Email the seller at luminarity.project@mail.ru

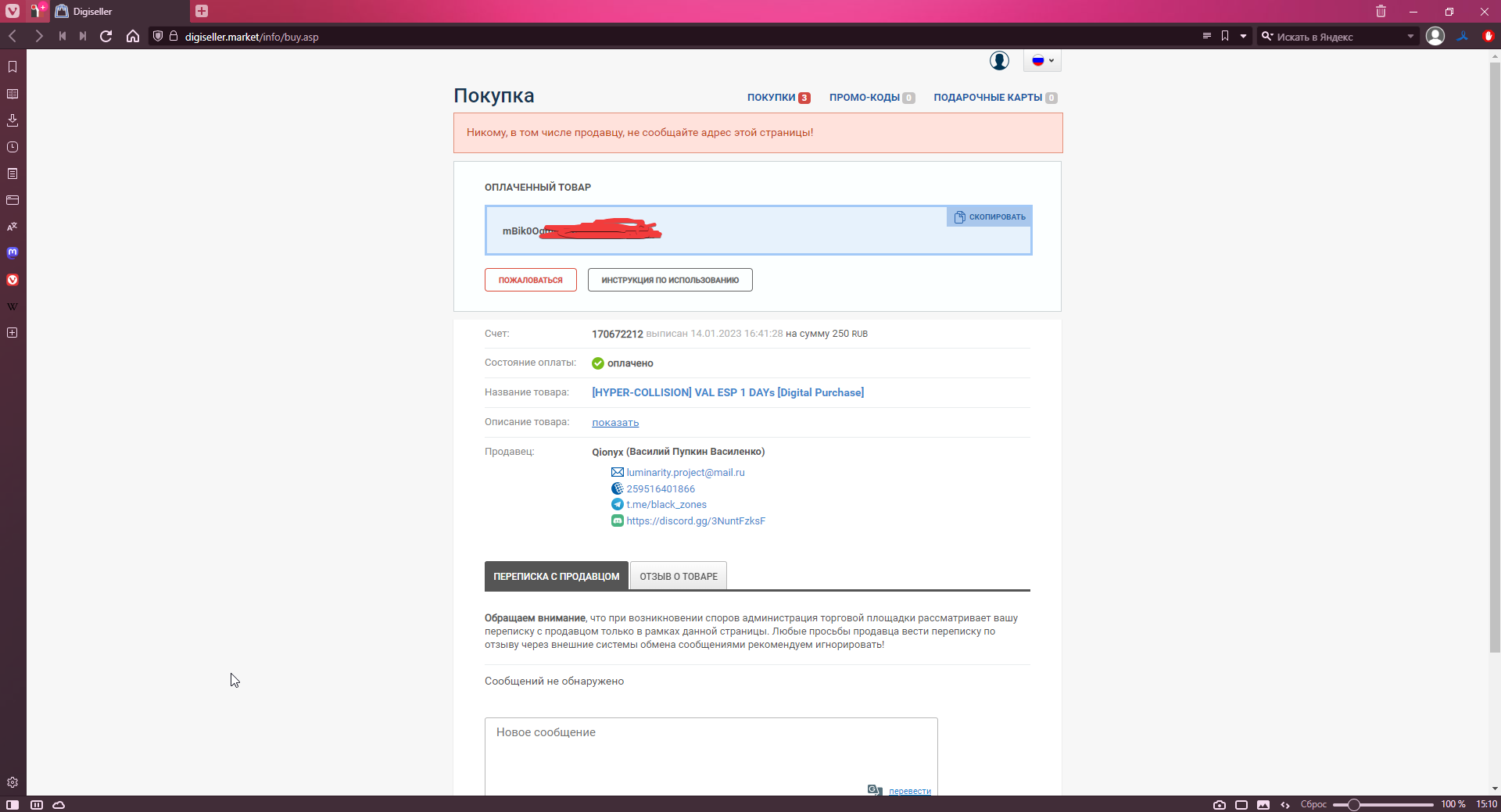pyautogui.click(x=686, y=473)
